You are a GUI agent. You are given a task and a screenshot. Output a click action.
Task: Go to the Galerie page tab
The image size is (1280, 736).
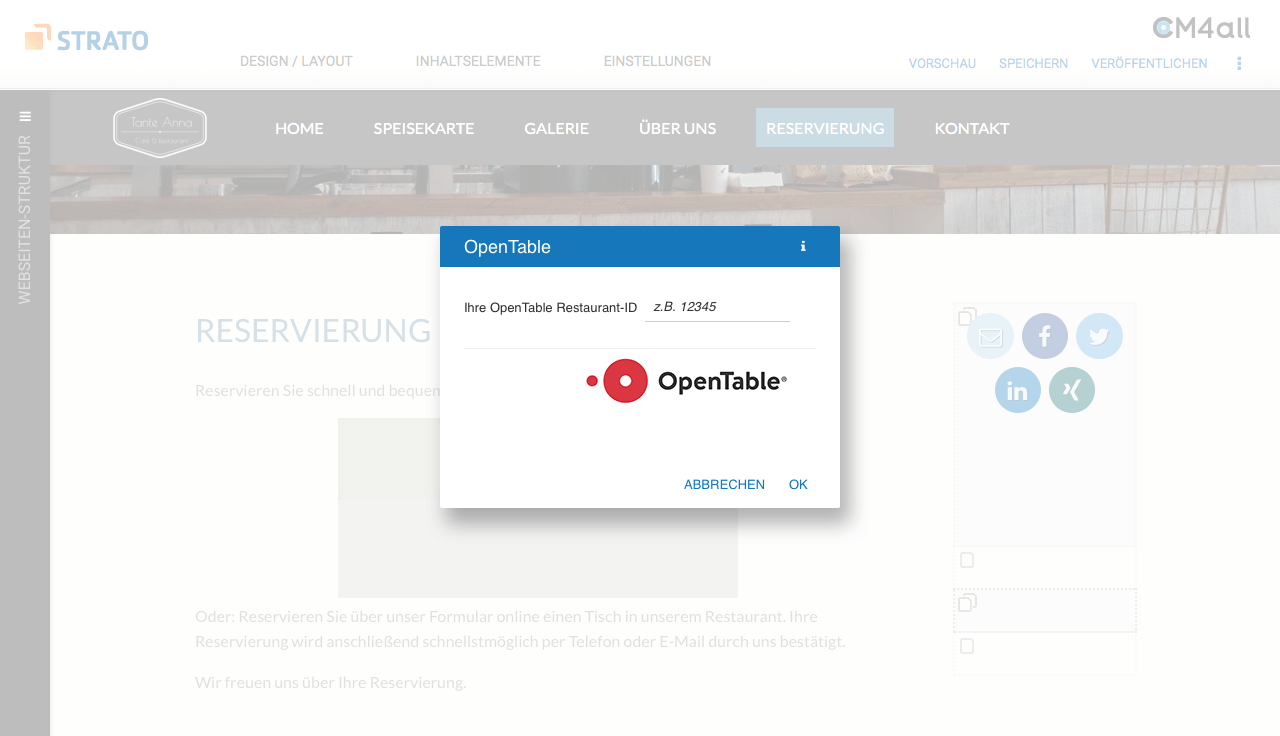[556, 128]
